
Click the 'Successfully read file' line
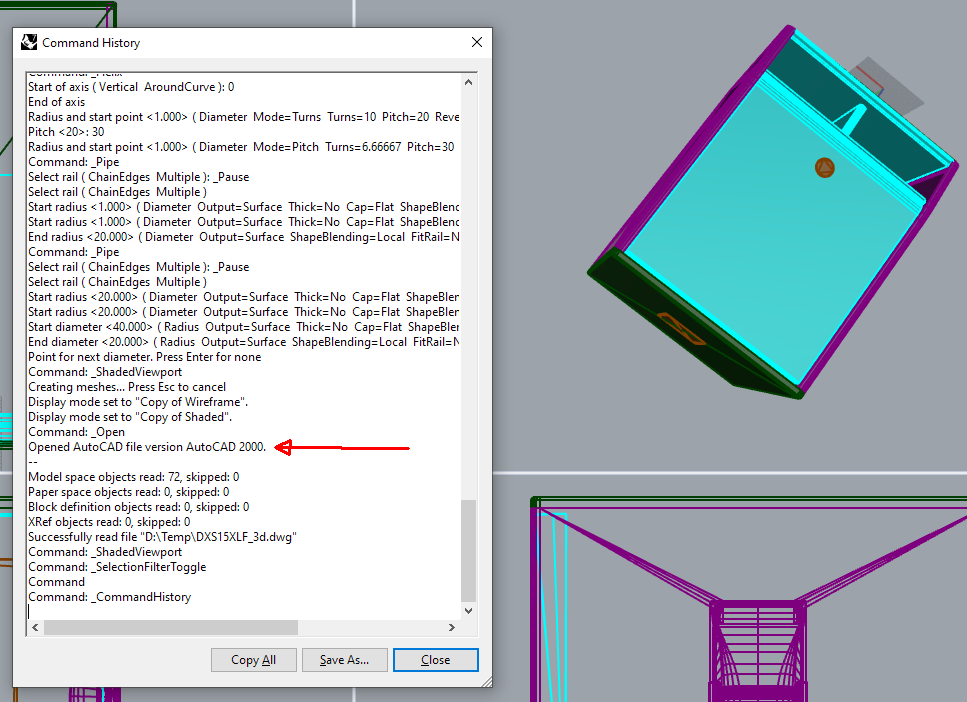162,537
